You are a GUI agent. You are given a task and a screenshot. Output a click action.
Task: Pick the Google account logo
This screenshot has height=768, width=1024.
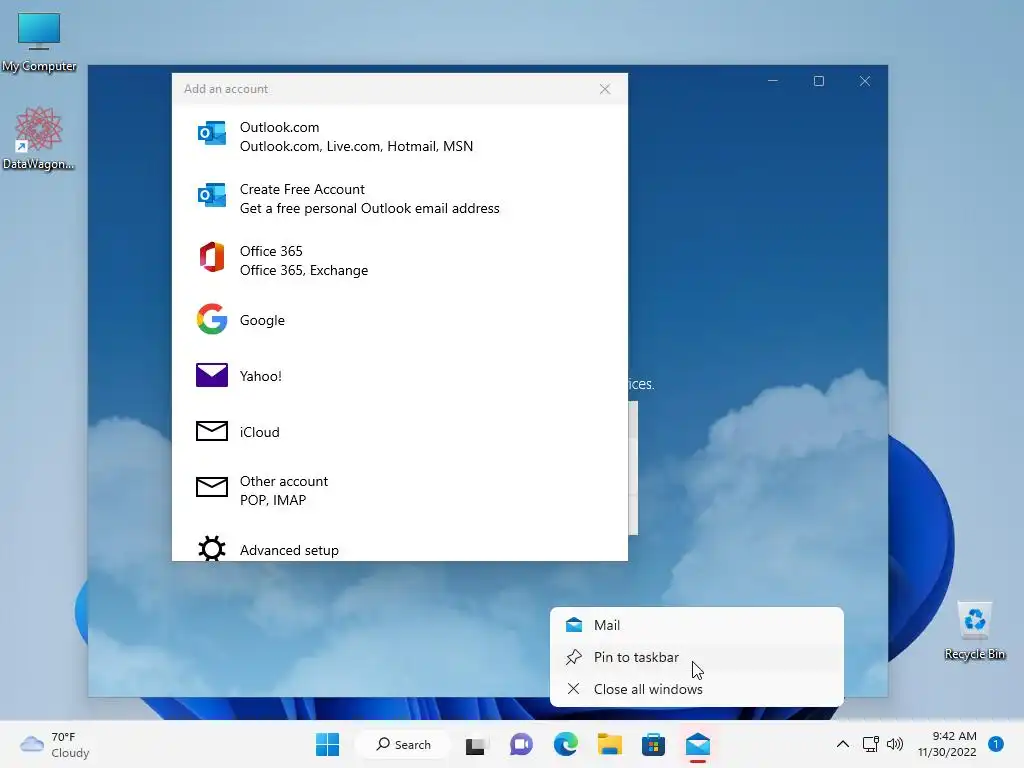[212, 319]
